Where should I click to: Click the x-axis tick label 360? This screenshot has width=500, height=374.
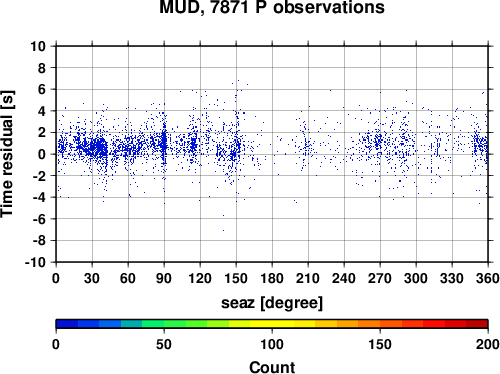[488, 278]
